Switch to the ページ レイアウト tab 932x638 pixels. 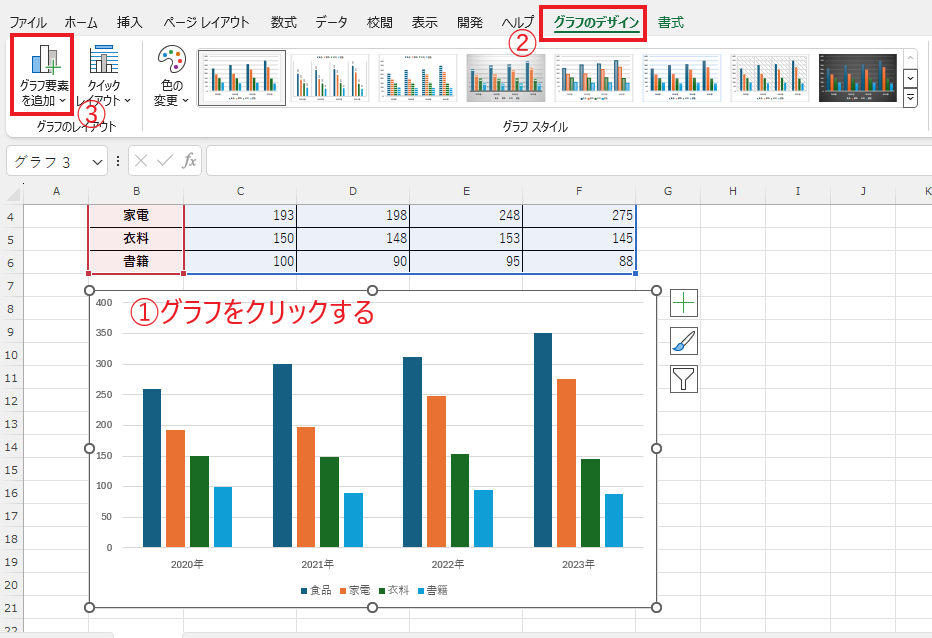(206, 23)
